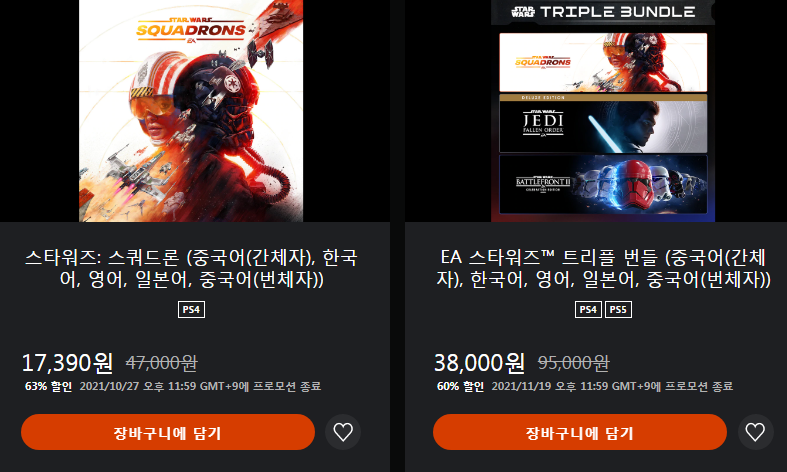Add 17,390원 Squadrons to cart
This screenshot has width=787, height=472.
[x=168, y=432]
